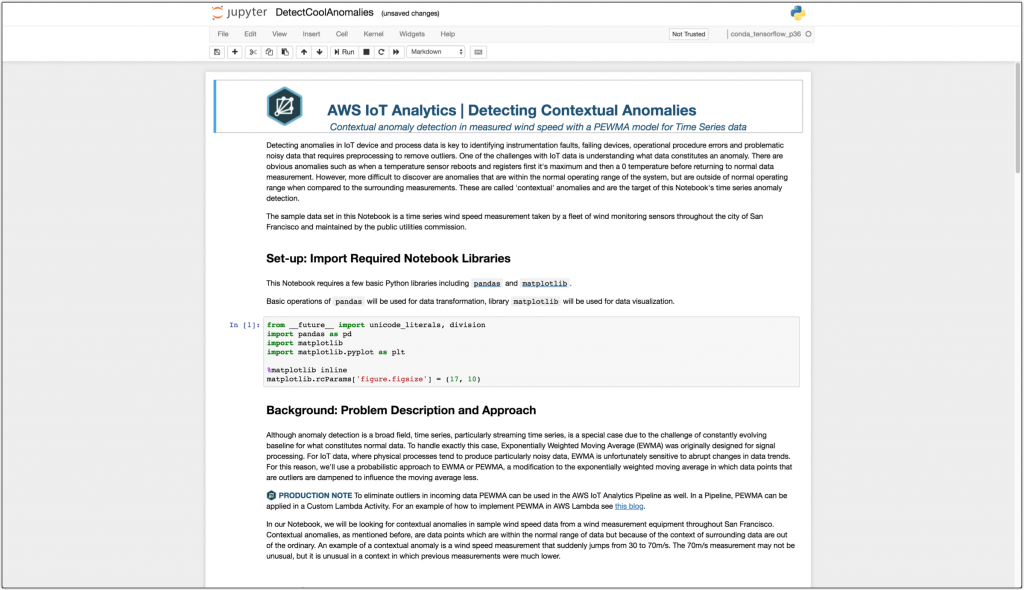The width and height of the screenshot is (1024, 590).
Task: Open the Insert menu
Action: (312, 34)
